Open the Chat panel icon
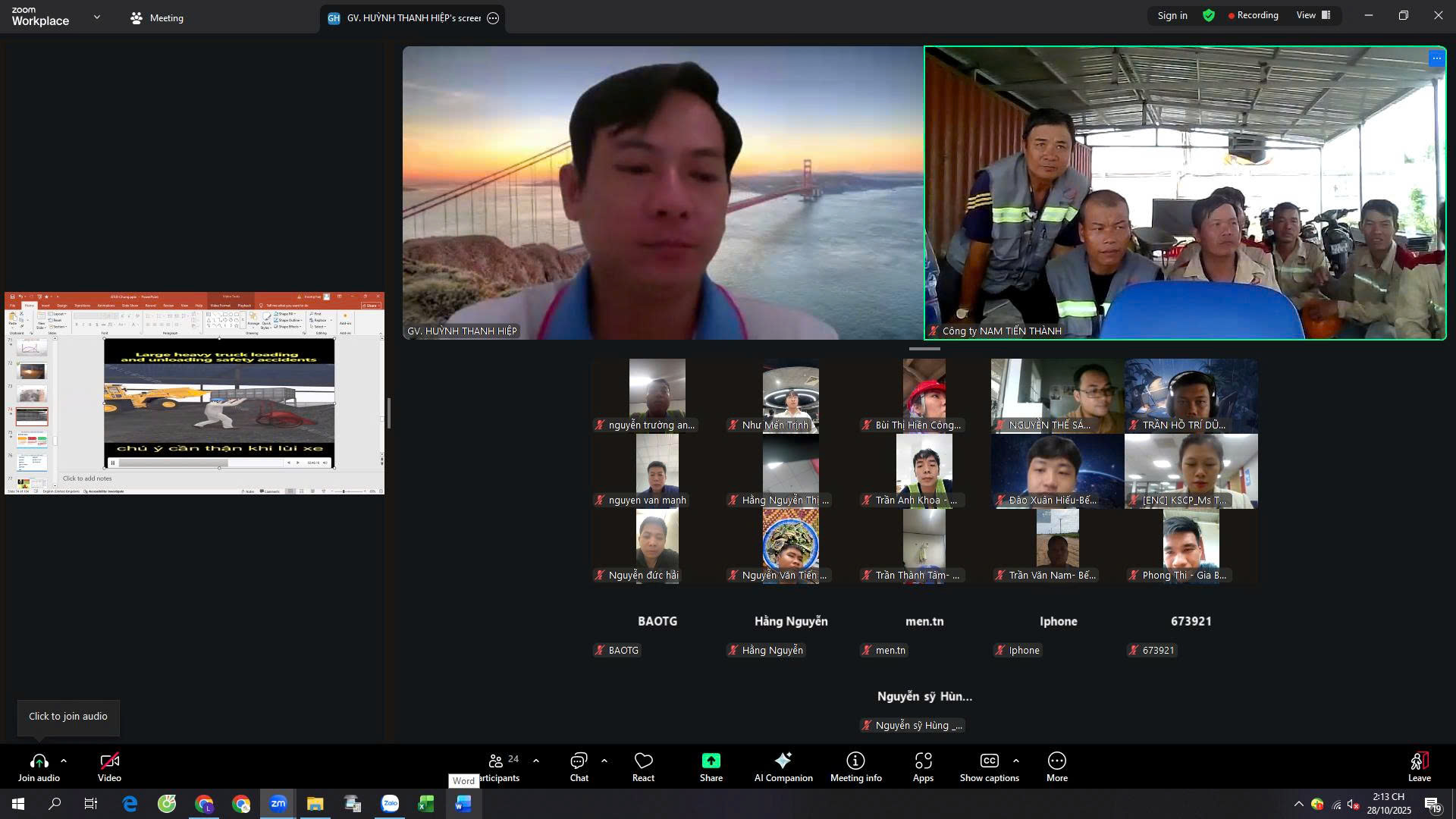Image resolution: width=1456 pixels, height=819 pixels. click(x=579, y=762)
